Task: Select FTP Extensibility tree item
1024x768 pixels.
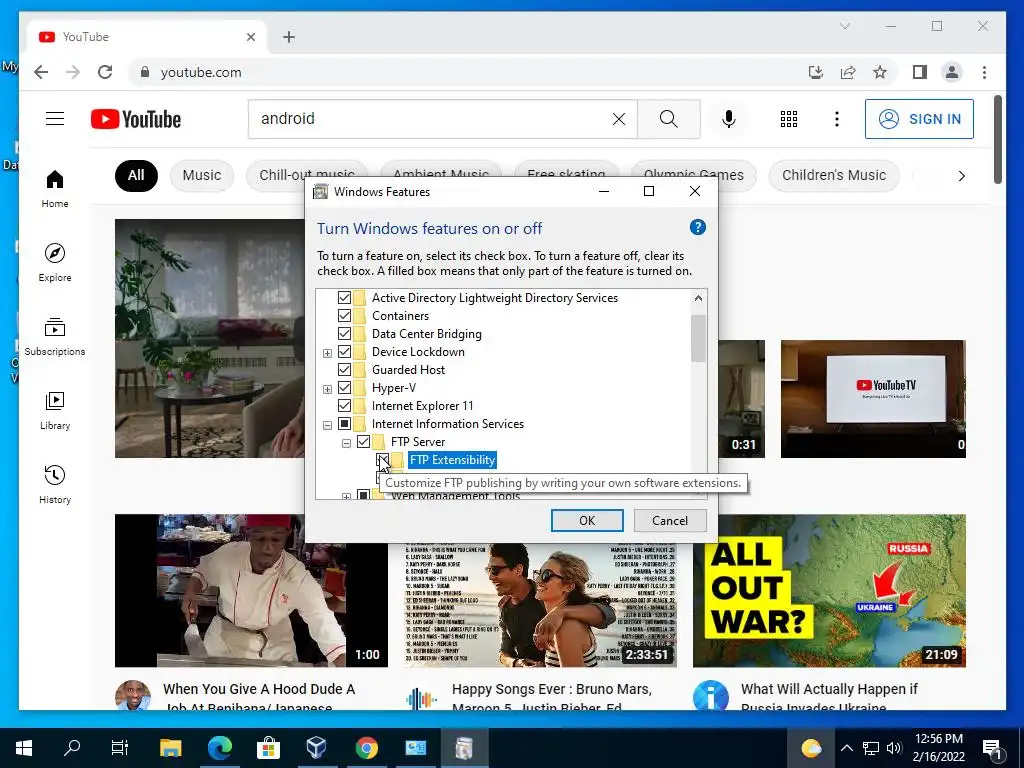Action: click(x=452, y=460)
